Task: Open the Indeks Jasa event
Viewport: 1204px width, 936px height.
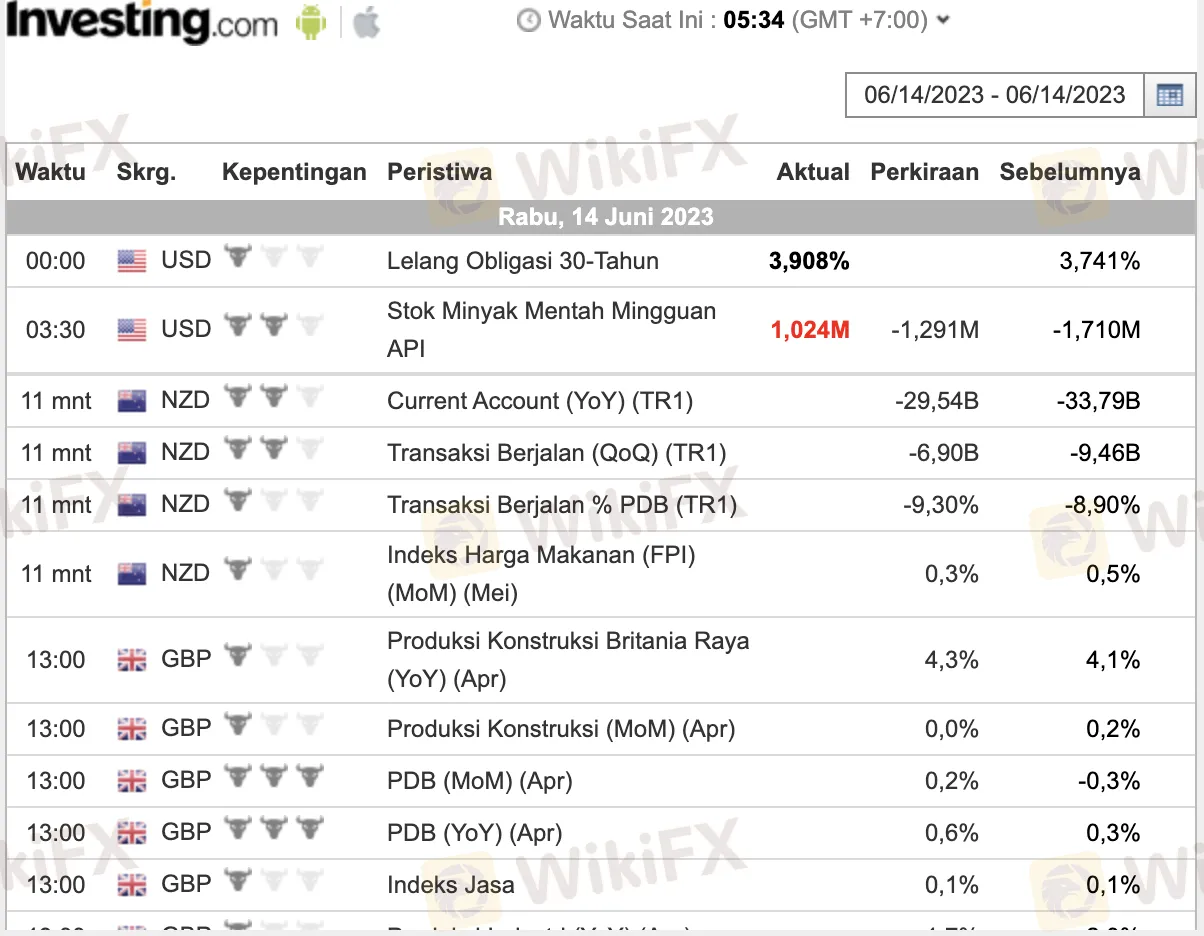Action: [451, 885]
